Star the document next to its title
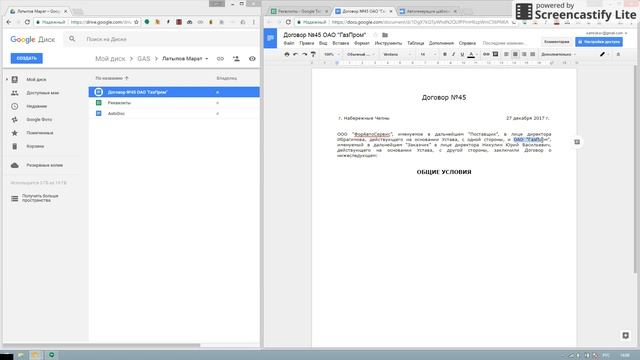 click(376, 35)
